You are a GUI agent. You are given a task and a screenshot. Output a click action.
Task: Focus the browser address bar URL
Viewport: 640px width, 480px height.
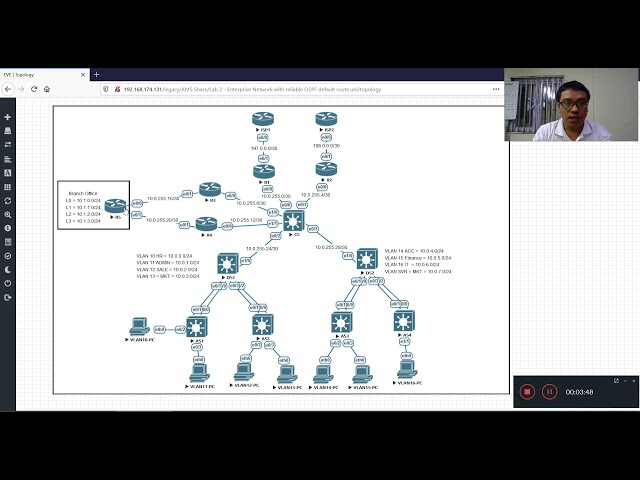[x=252, y=89]
